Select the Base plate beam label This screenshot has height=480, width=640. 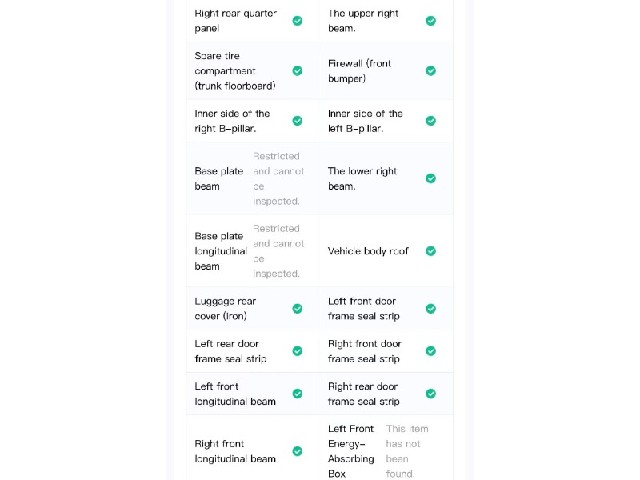click(x=219, y=179)
